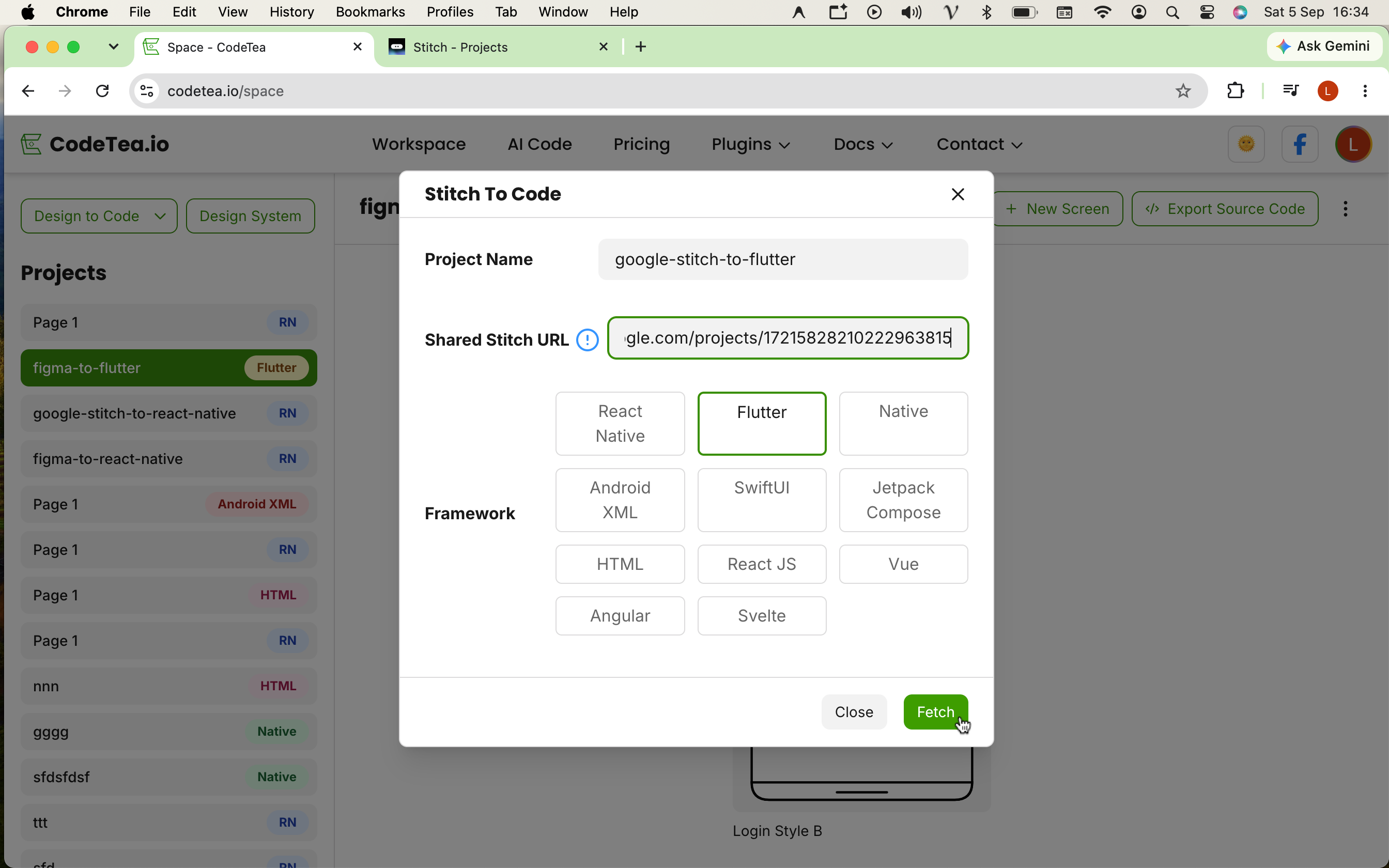The width and height of the screenshot is (1389, 868).
Task: Open the Siri icon in menu bar
Action: click(1240, 12)
